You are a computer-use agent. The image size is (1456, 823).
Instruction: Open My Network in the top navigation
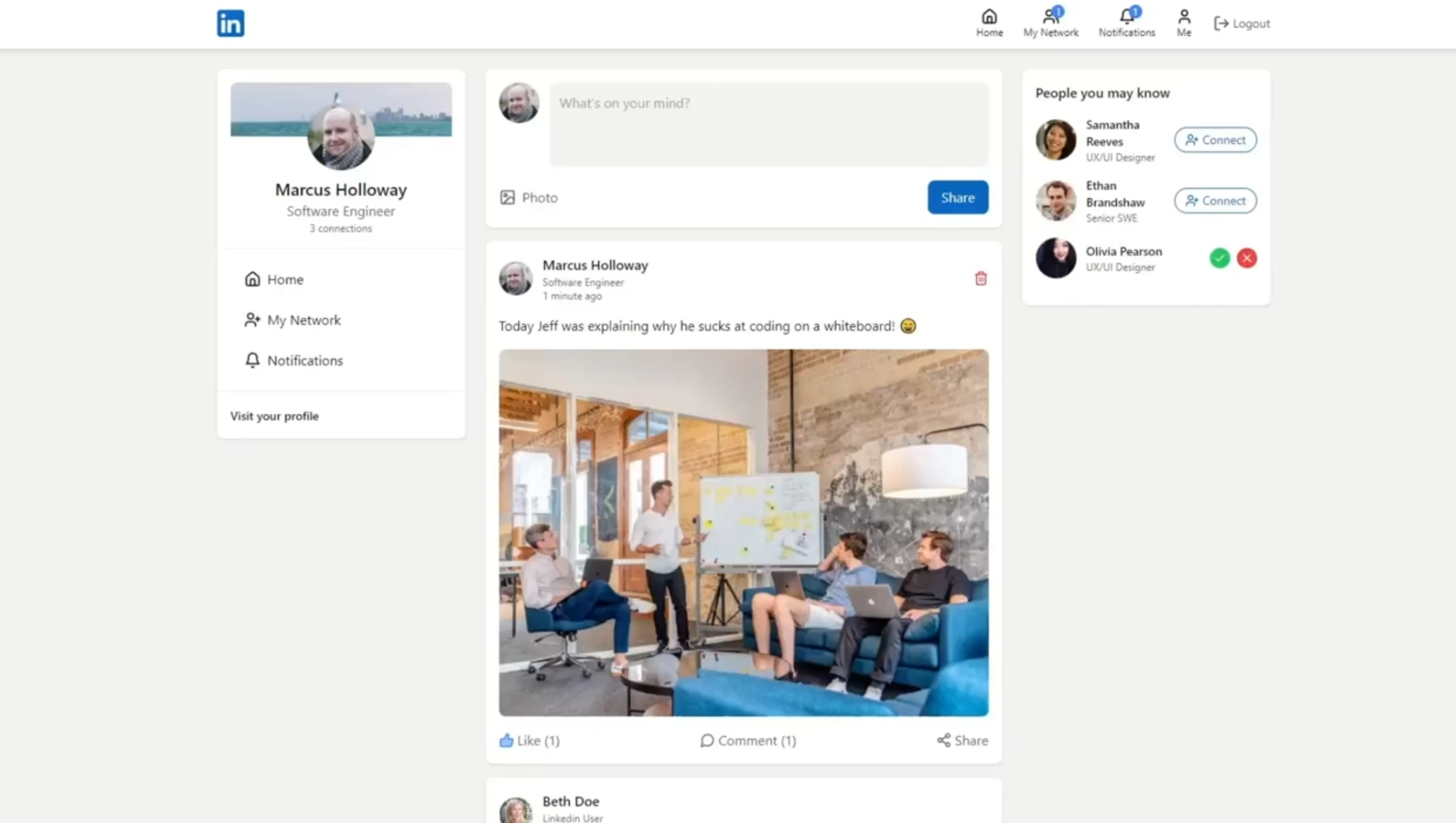(x=1050, y=23)
